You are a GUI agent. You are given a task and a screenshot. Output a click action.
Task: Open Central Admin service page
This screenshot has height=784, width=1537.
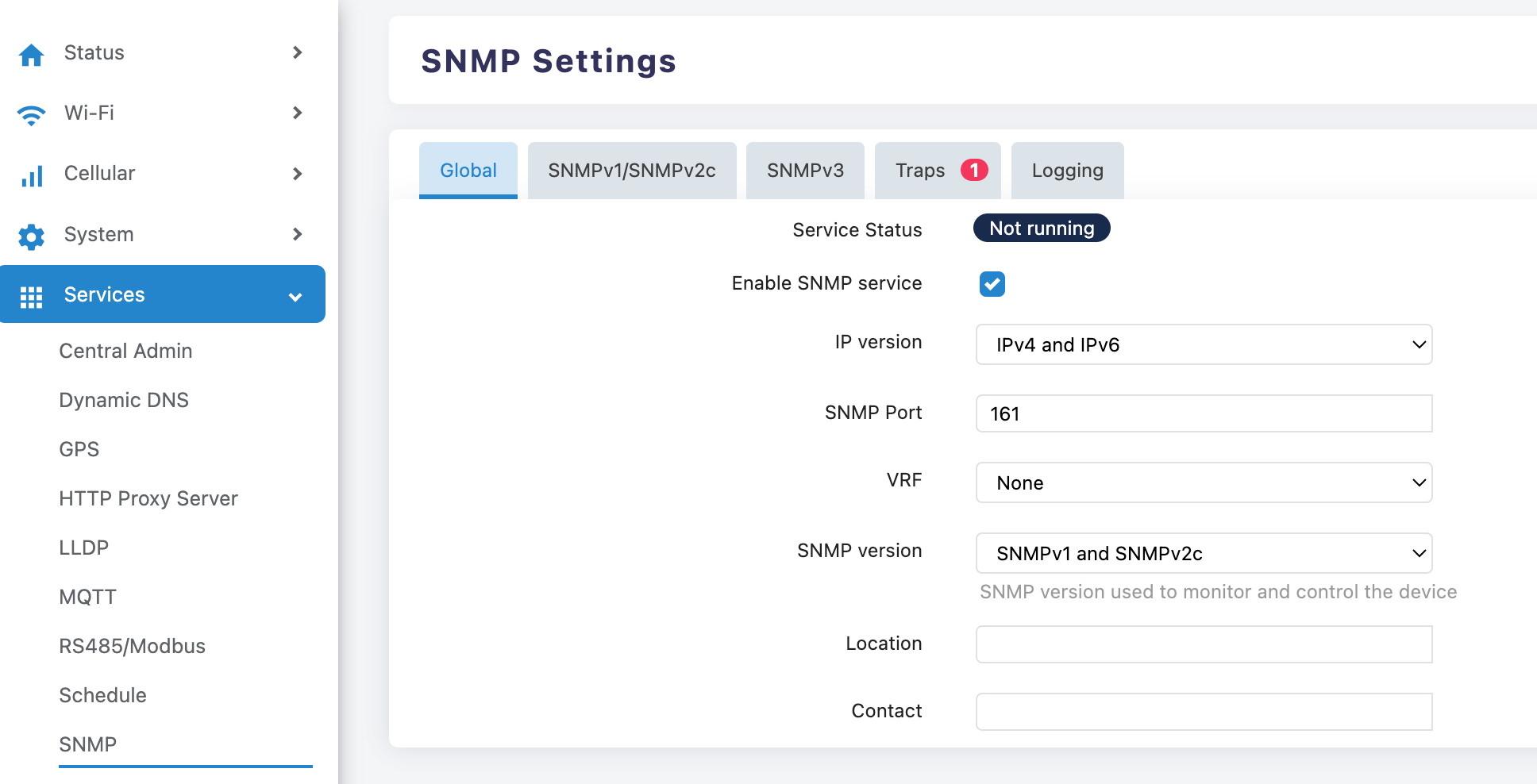[125, 351]
